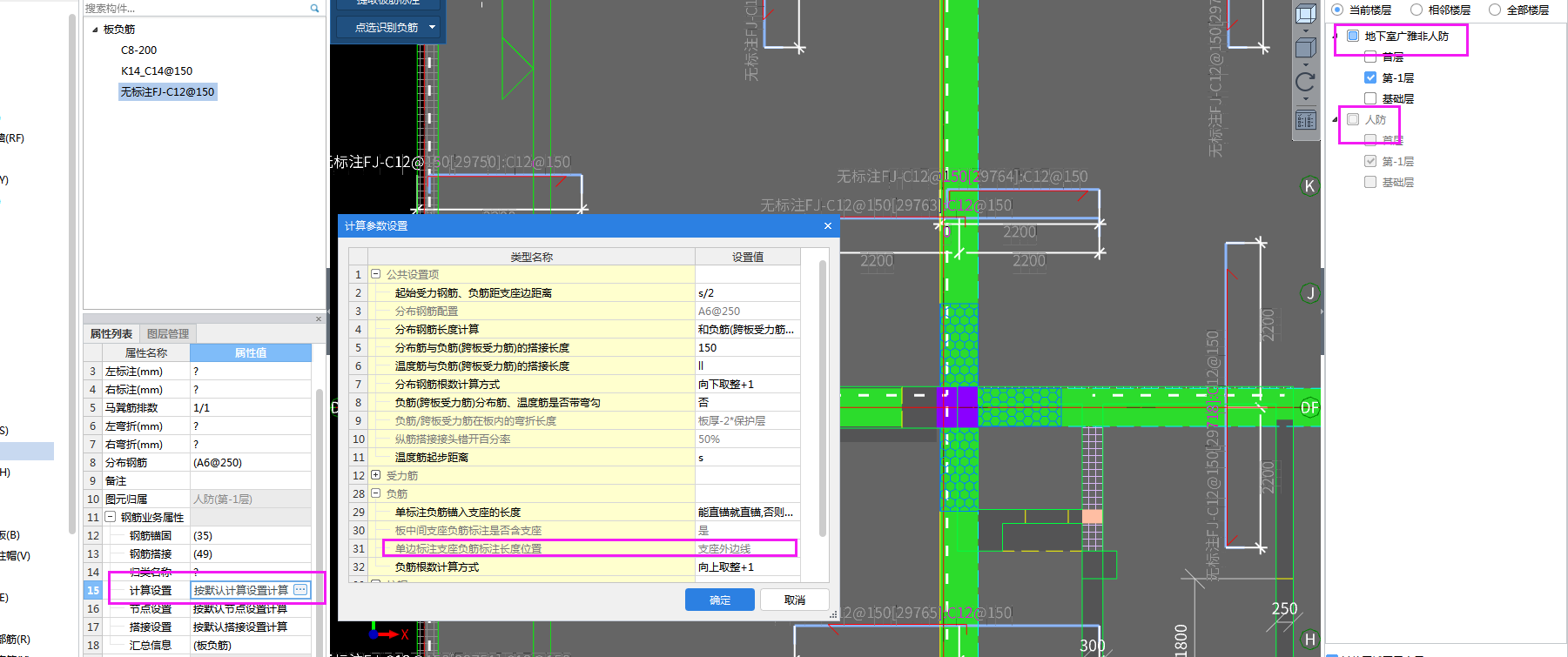The width and height of the screenshot is (1568, 657).
Task: Click the 备注 property value cell
Action: (x=251, y=480)
